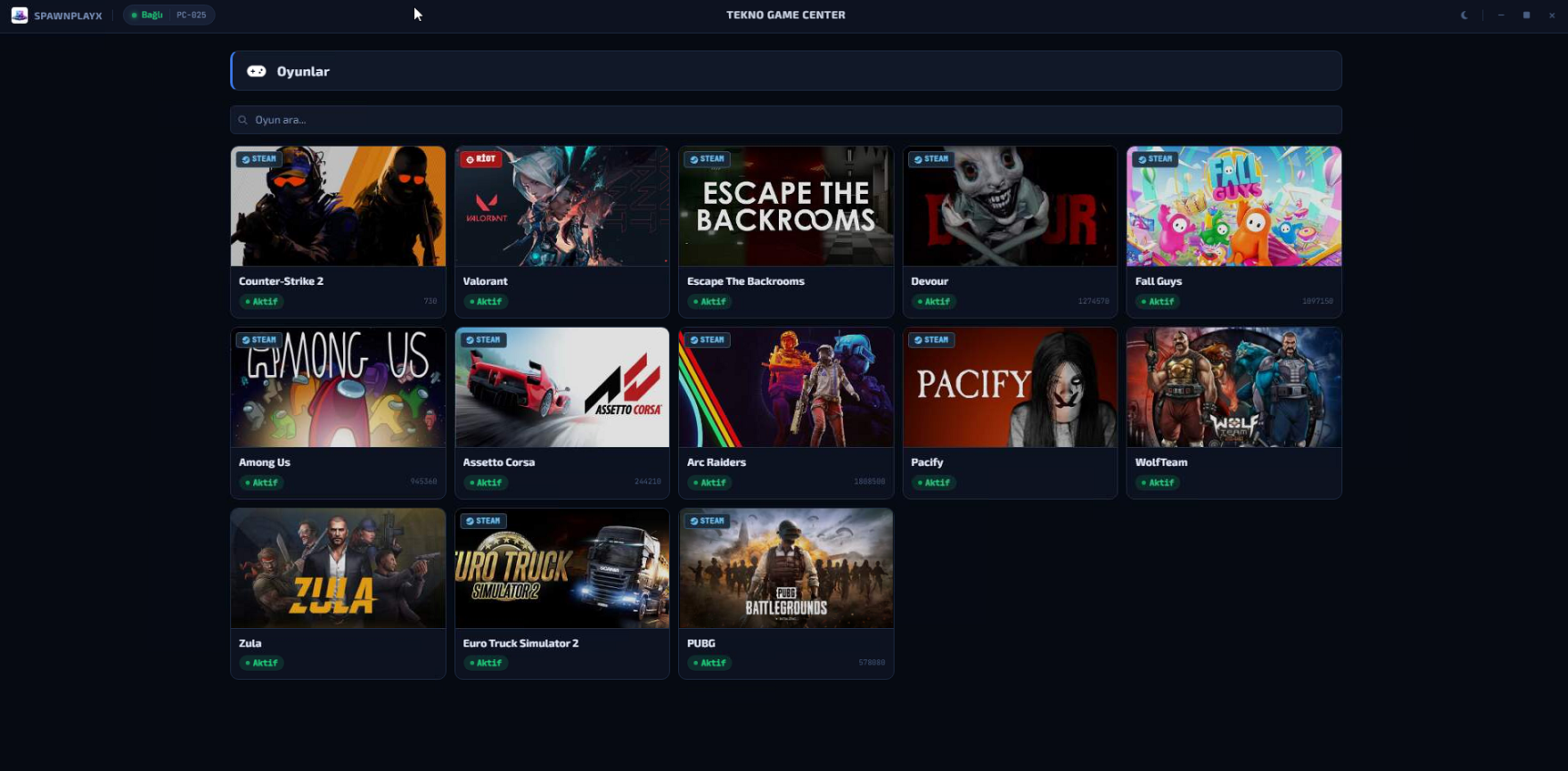The height and width of the screenshot is (771, 1568).
Task: Open the WolfTeam cover image
Action: tap(1234, 388)
